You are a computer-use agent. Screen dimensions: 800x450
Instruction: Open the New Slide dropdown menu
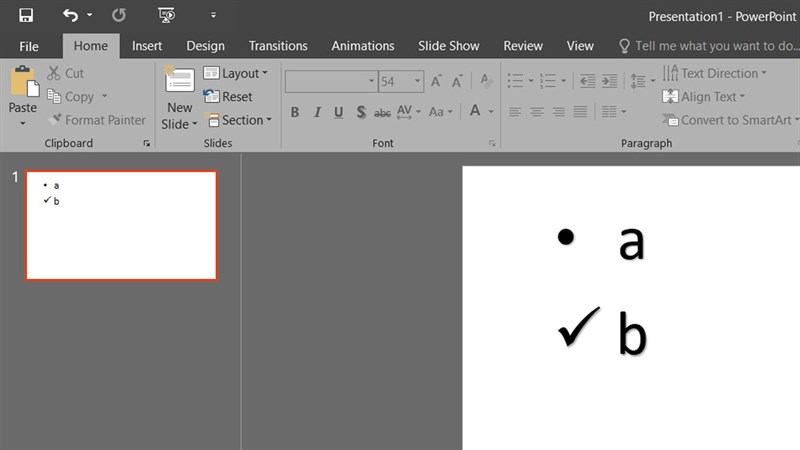point(179,124)
